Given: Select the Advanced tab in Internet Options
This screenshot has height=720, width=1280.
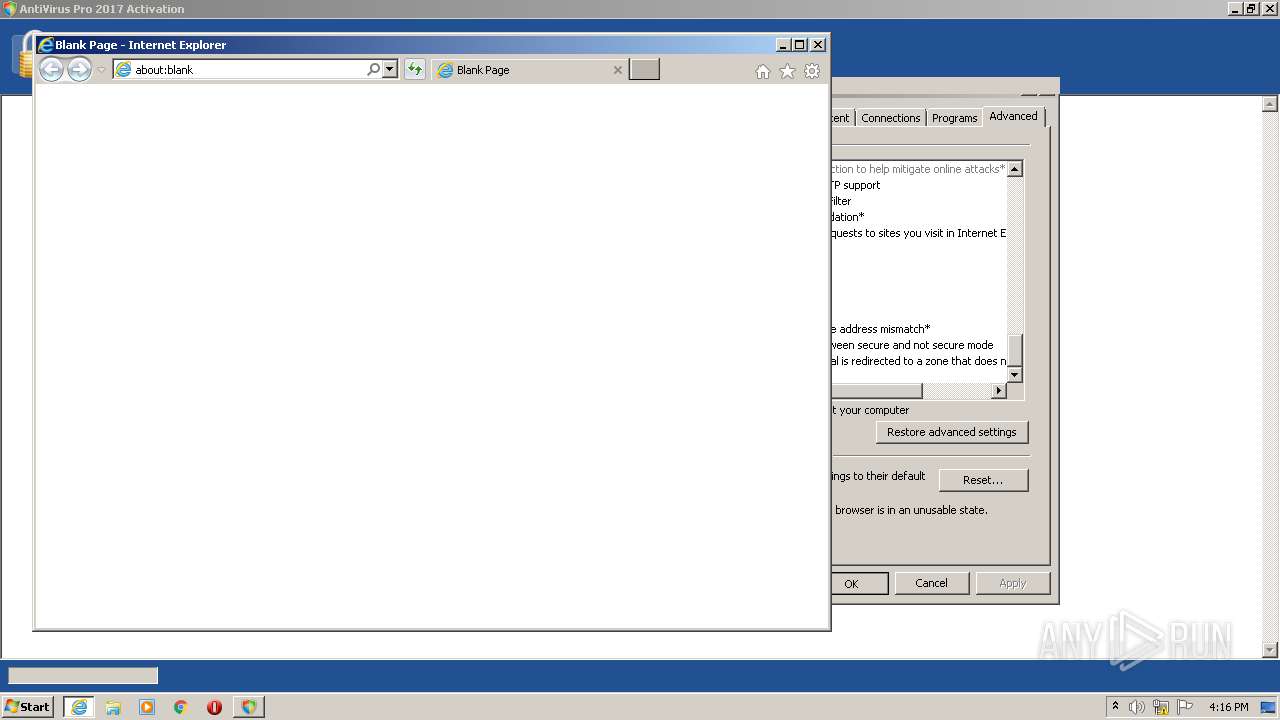Looking at the screenshot, I should click(1013, 116).
